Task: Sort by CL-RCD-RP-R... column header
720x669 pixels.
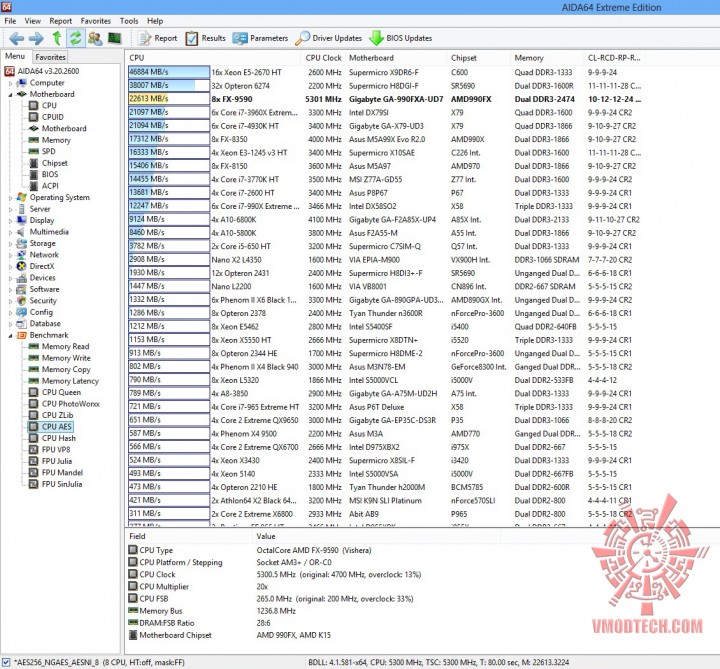Action: [x=614, y=58]
